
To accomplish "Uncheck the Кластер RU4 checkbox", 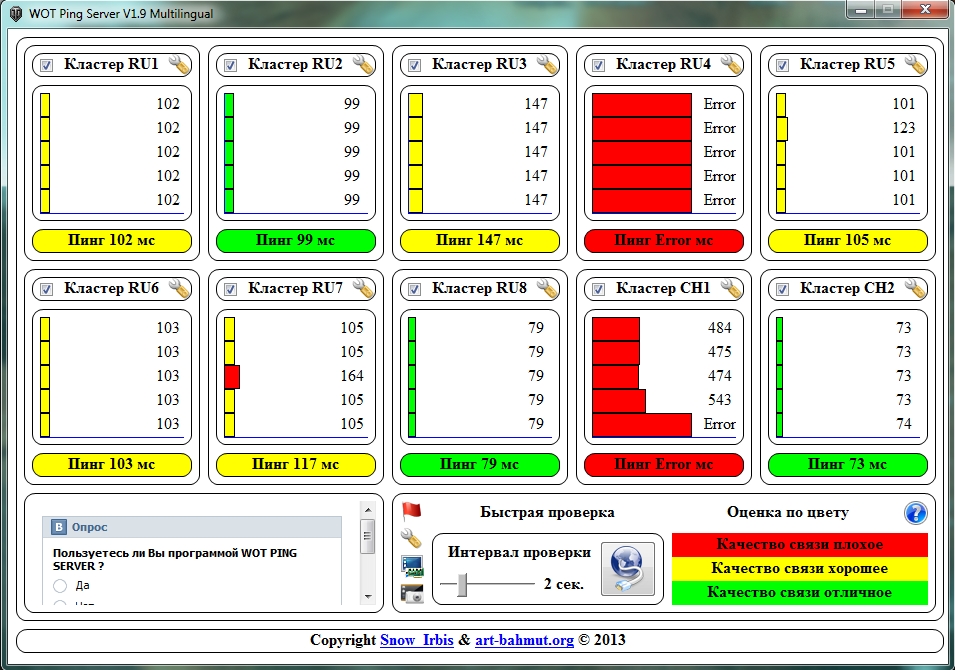I will tap(598, 66).
